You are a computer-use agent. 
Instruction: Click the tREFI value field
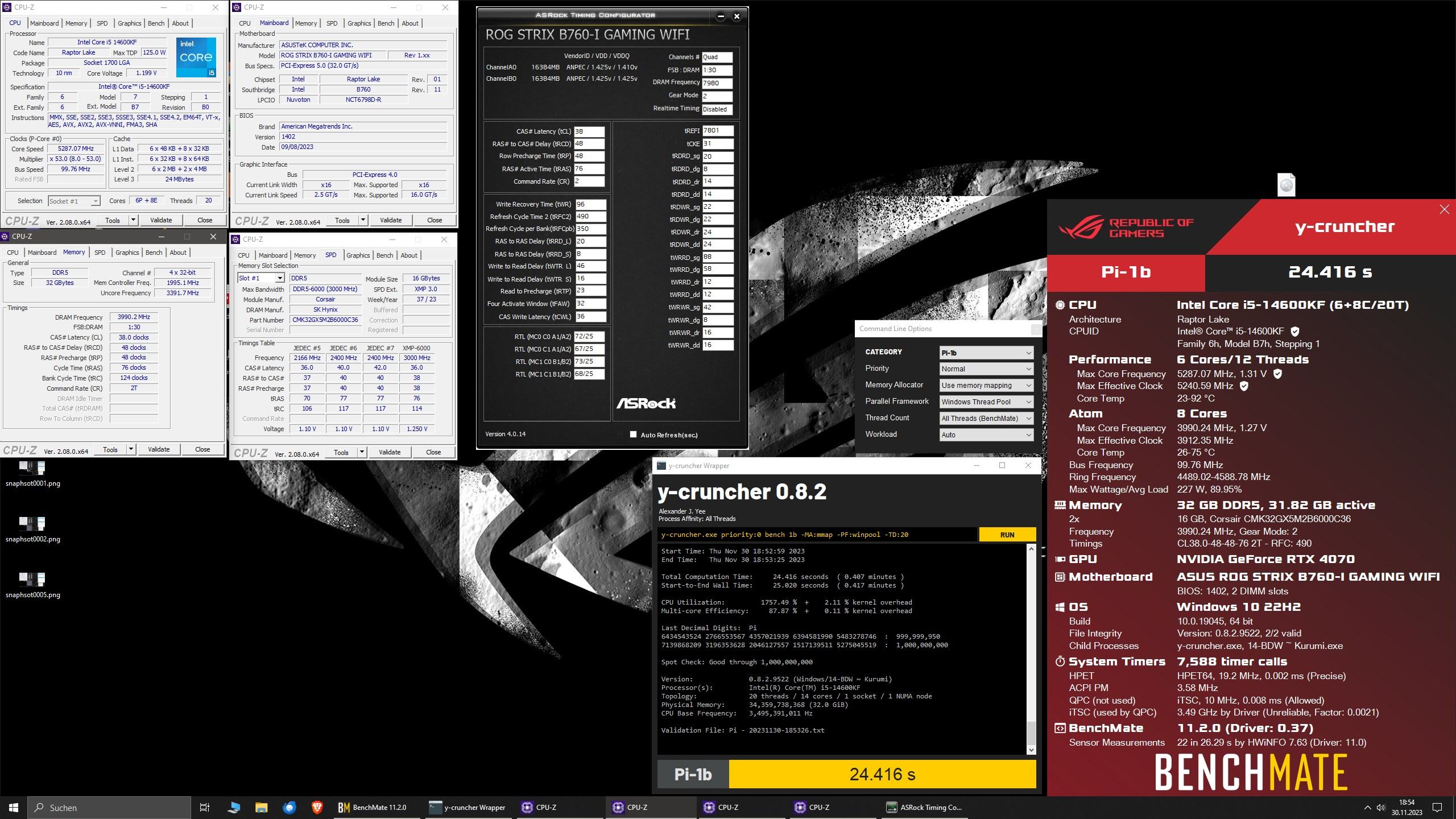718,131
